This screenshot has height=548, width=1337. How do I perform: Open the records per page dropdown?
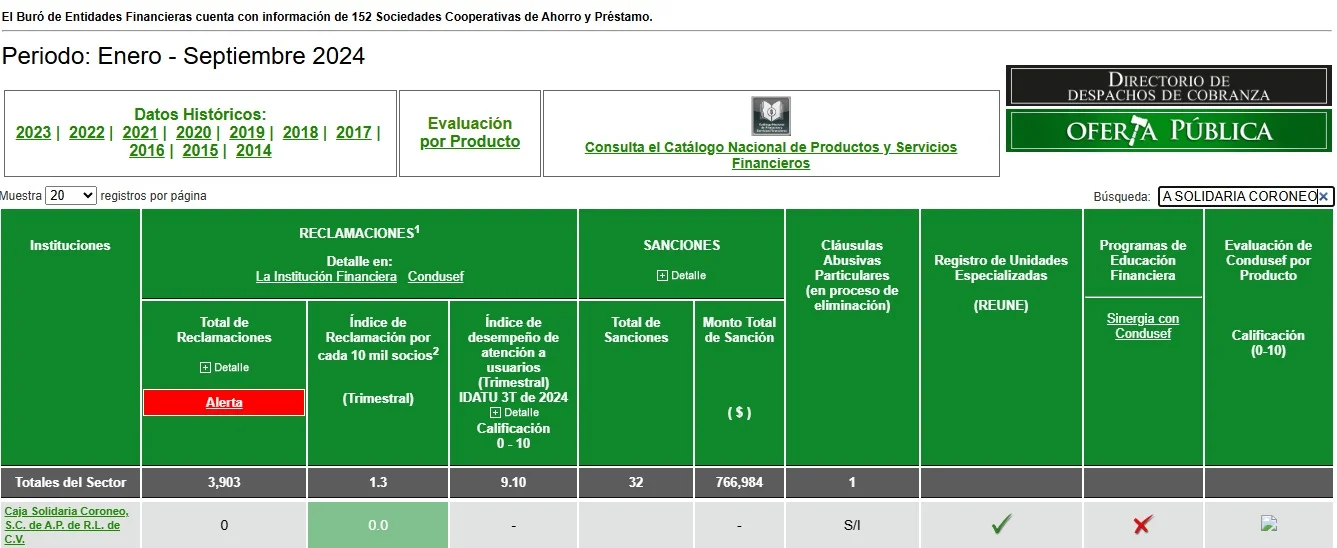71,196
